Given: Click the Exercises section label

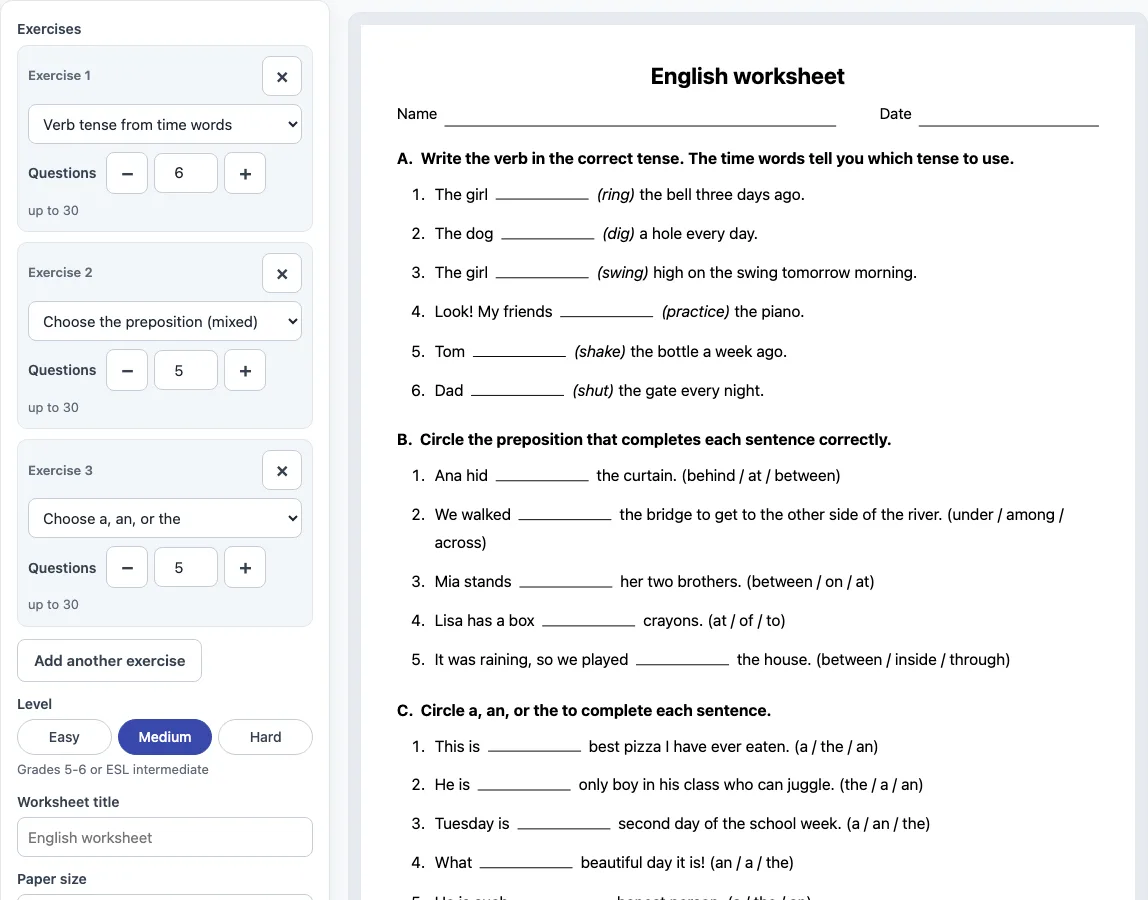Looking at the screenshot, I should click(49, 29).
